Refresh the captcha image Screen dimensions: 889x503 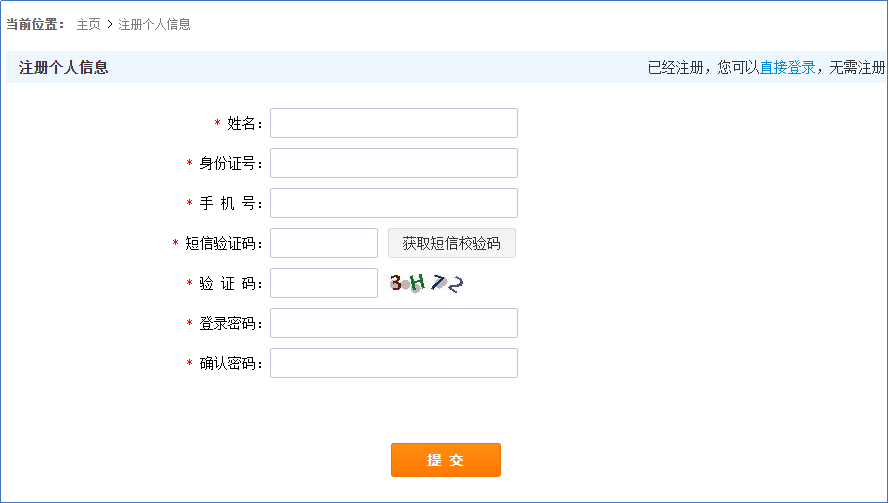(427, 284)
